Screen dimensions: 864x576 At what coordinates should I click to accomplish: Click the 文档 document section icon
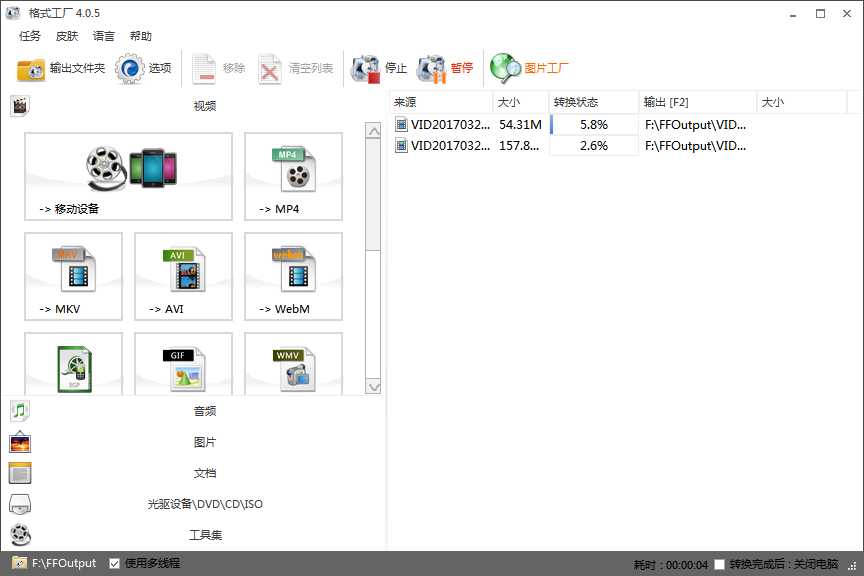coord(20,473)
